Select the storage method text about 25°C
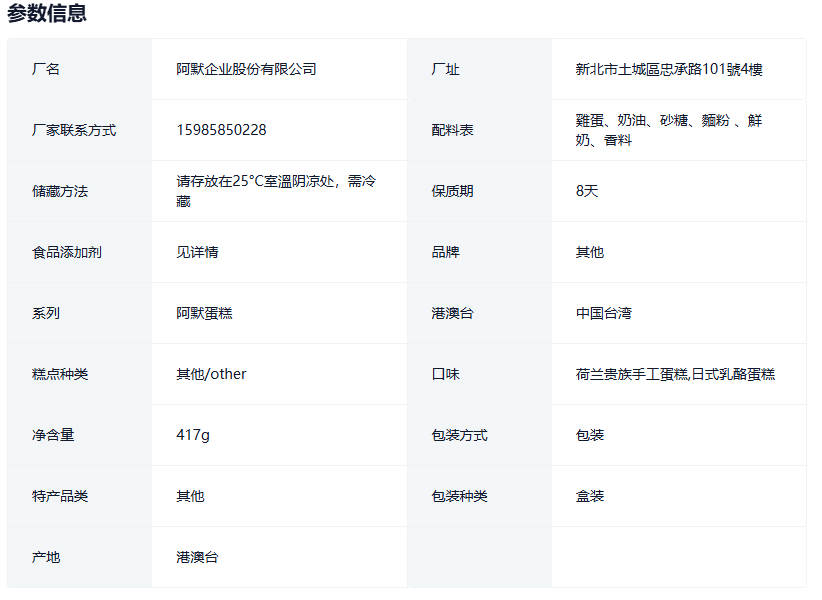The width and height of the screenshot is (822, 600). (276, 191)
